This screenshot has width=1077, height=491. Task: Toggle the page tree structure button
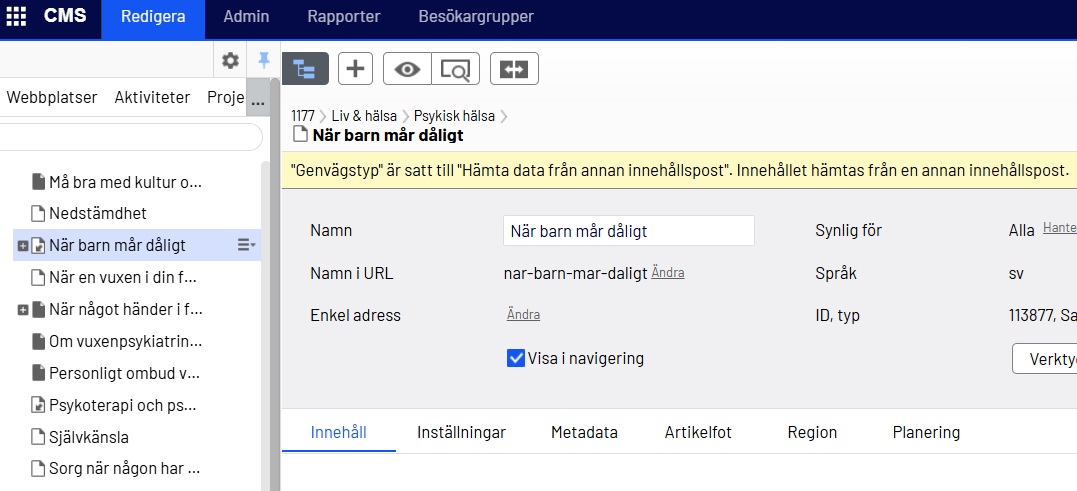(x=305, y=69)
